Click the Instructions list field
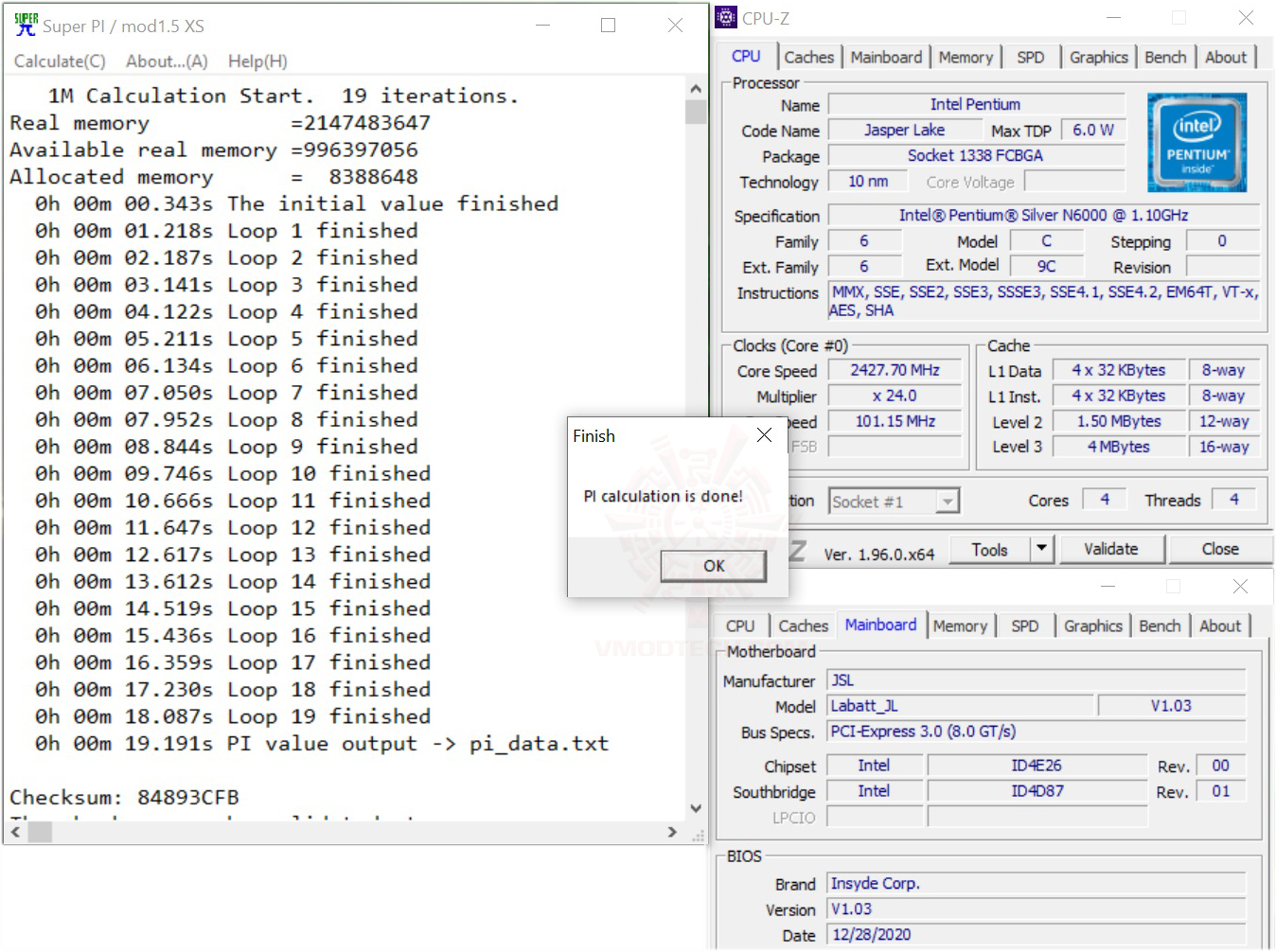1276x952 pixels. [x=1044, y=301]
